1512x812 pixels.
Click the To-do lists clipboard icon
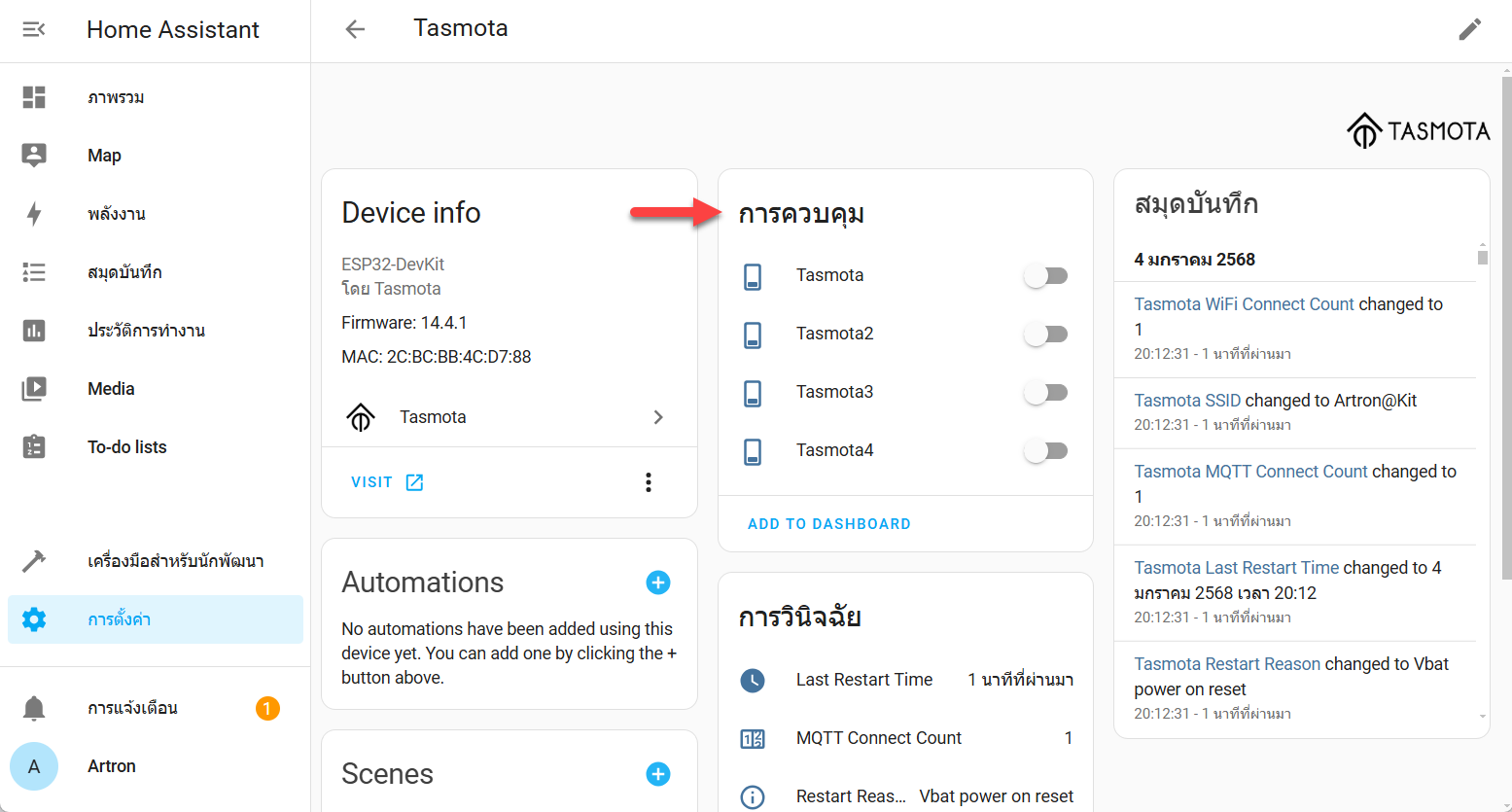(34, 447)
